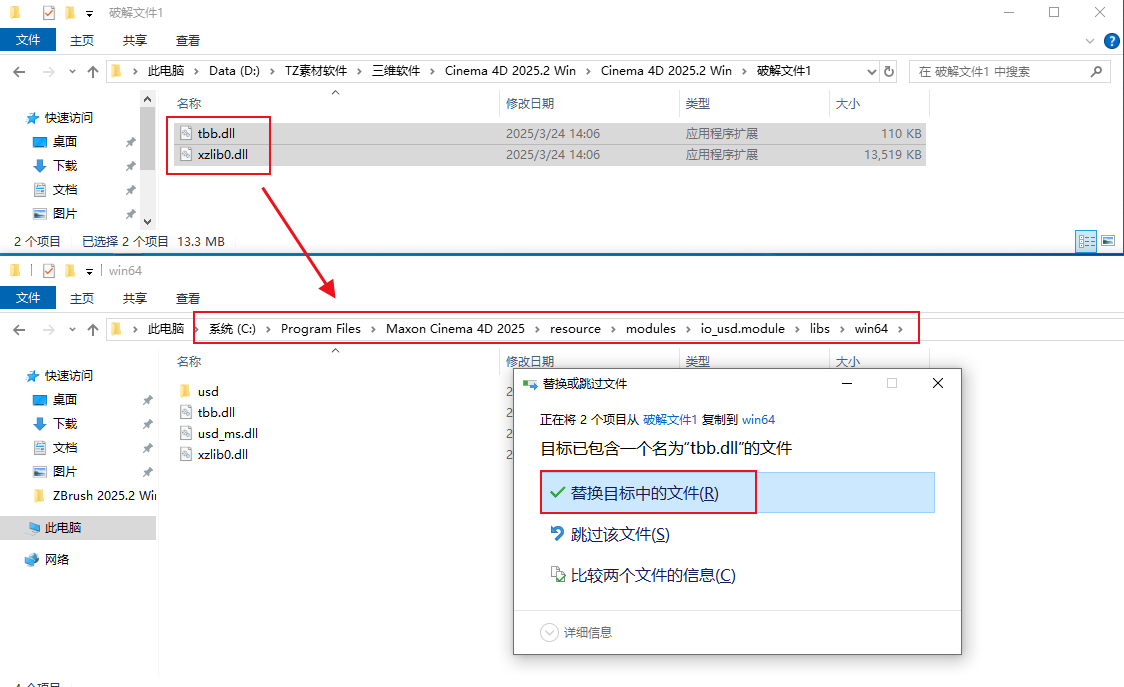Click 比较两个文件的信息(C)
This screenshot has width=1124, height=687.
tap(652, 575)
